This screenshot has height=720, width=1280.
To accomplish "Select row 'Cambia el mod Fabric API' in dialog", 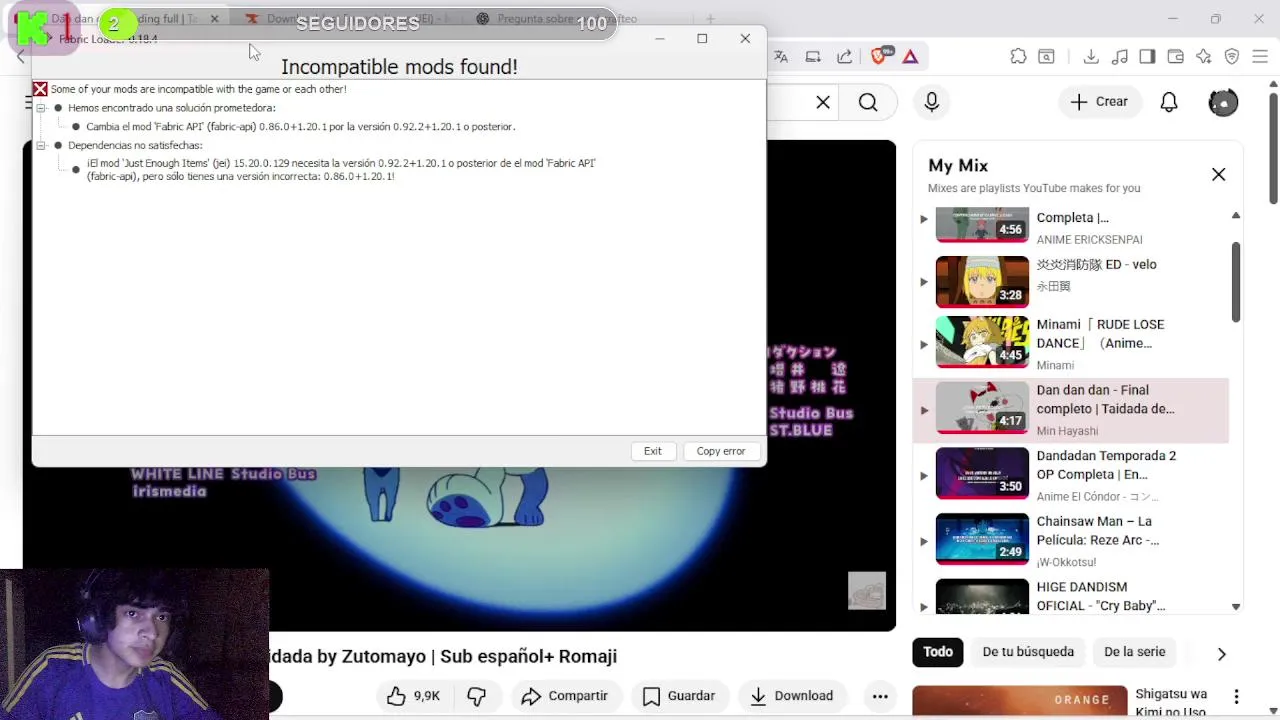I will tap(300, 127).
